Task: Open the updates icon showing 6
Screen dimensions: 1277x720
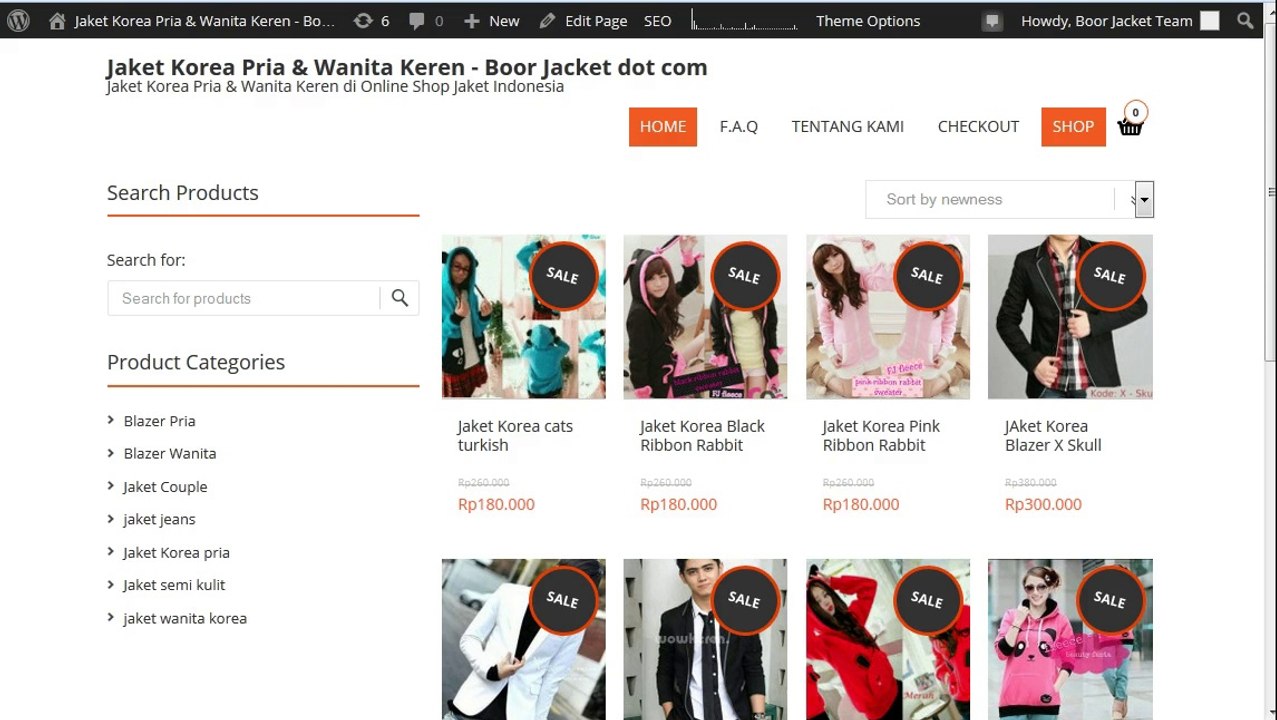Action: tap(363, 21)
